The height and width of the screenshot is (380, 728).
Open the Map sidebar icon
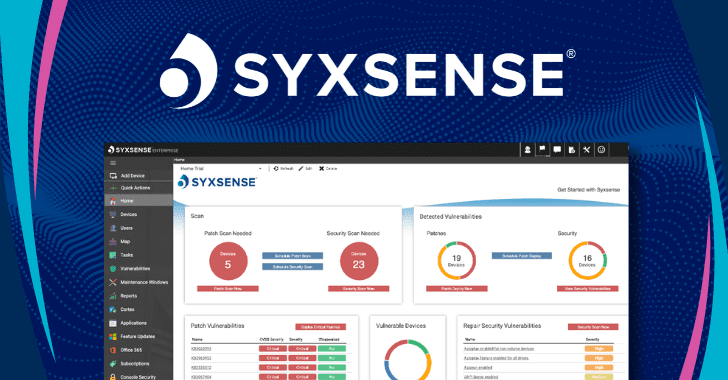(113, 242)
